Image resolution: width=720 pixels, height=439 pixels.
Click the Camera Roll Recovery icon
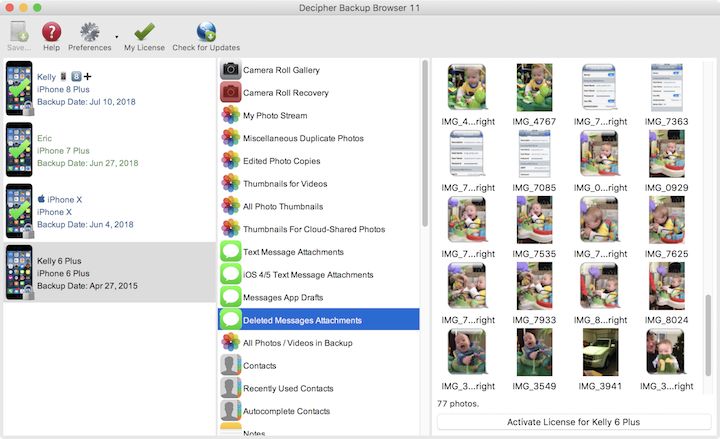230,93
